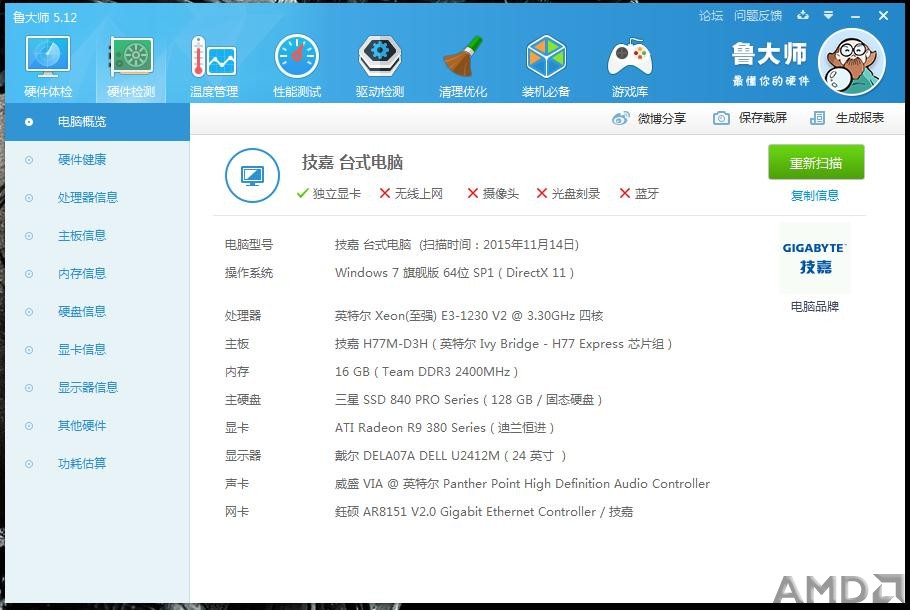Click the 摄像头 status indicator
The width and height of the screenshot is (910, 610).
pyautogui.click(x=493, y=194)
